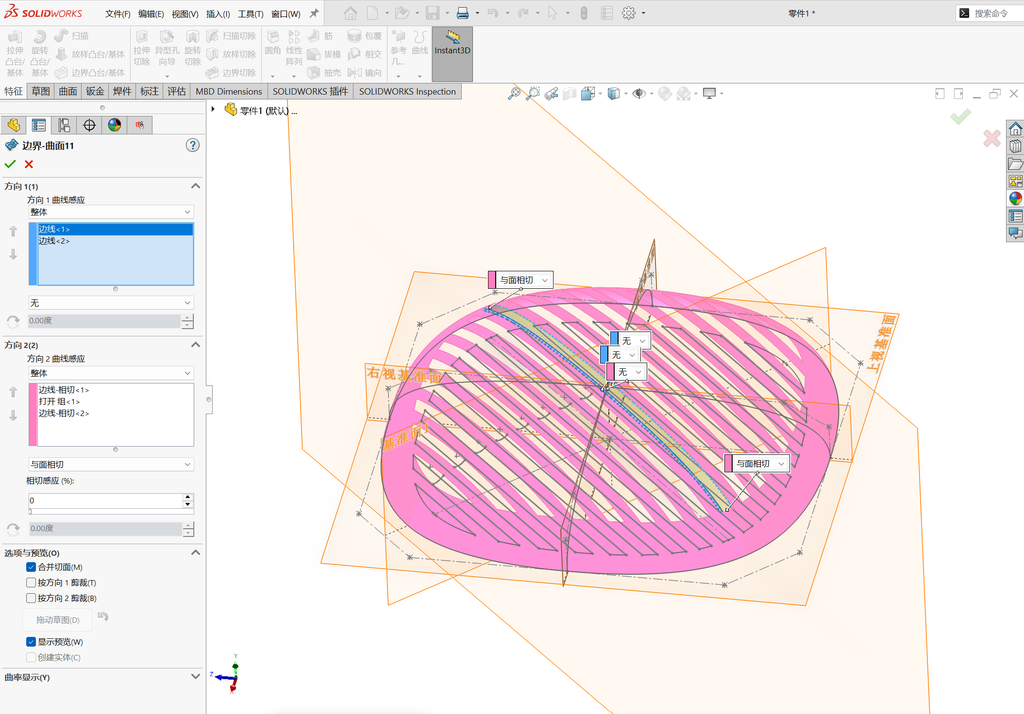
Task: Select 边线-相切<2> in direction 2 list
Action: point(116,413)
